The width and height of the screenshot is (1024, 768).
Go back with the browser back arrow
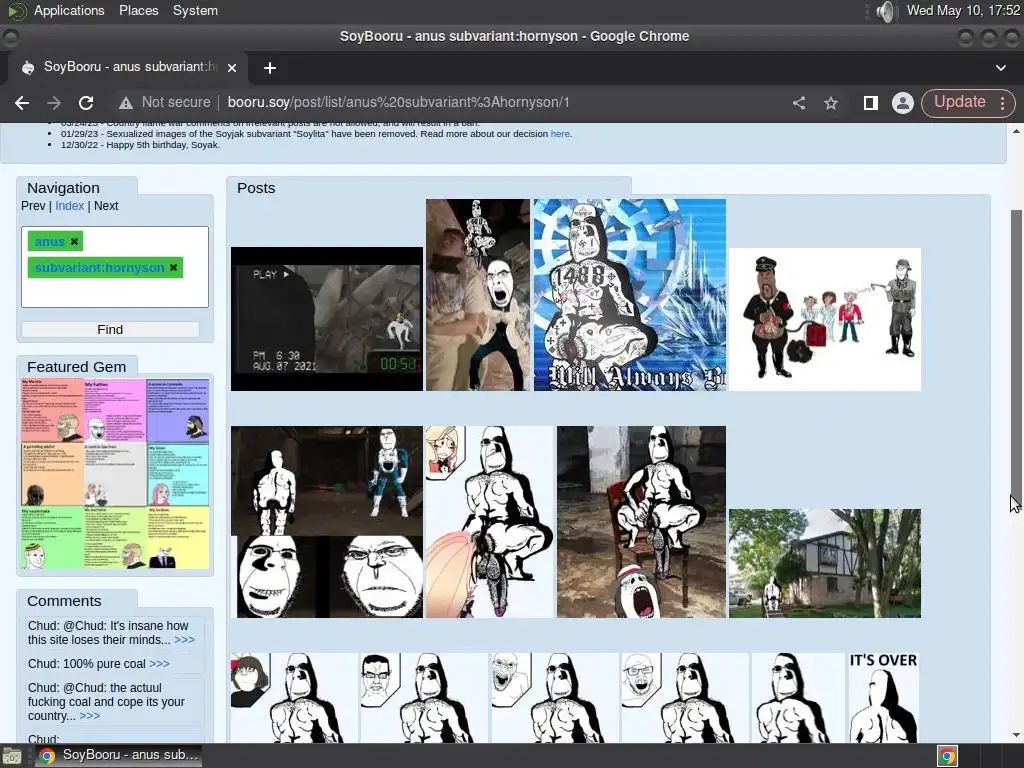(x=22, y=103)
